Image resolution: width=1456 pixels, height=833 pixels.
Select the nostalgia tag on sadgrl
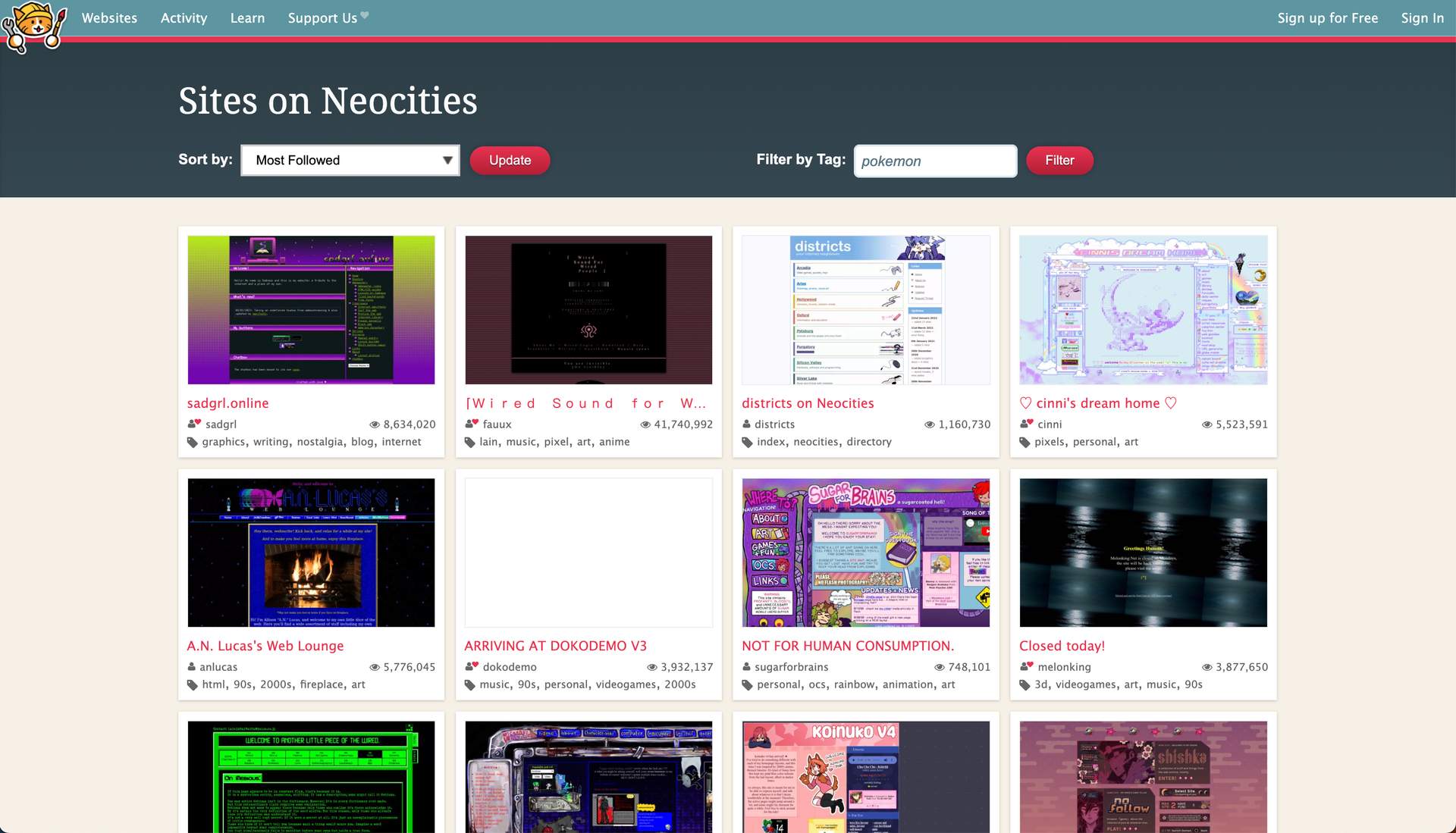click(x=320, y=442)
